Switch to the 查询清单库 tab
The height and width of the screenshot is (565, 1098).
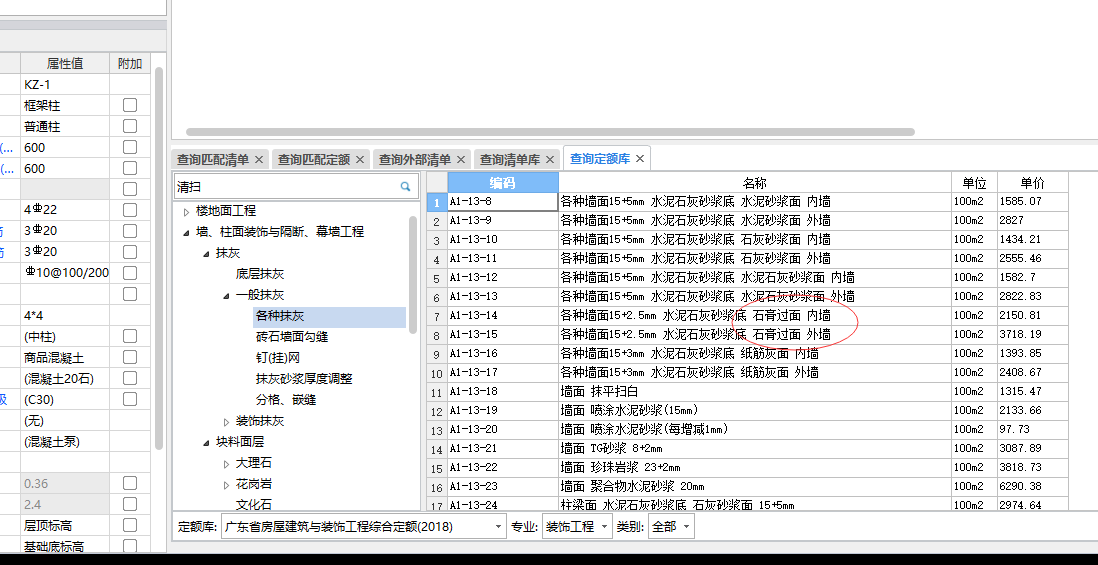[509, 159]
